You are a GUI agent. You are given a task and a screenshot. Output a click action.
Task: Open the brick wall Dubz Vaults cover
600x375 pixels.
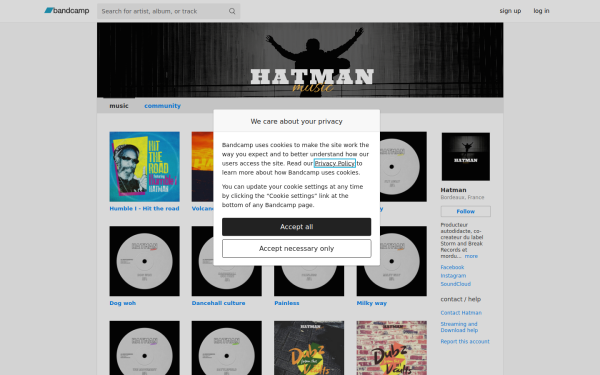tap(391, 348)
